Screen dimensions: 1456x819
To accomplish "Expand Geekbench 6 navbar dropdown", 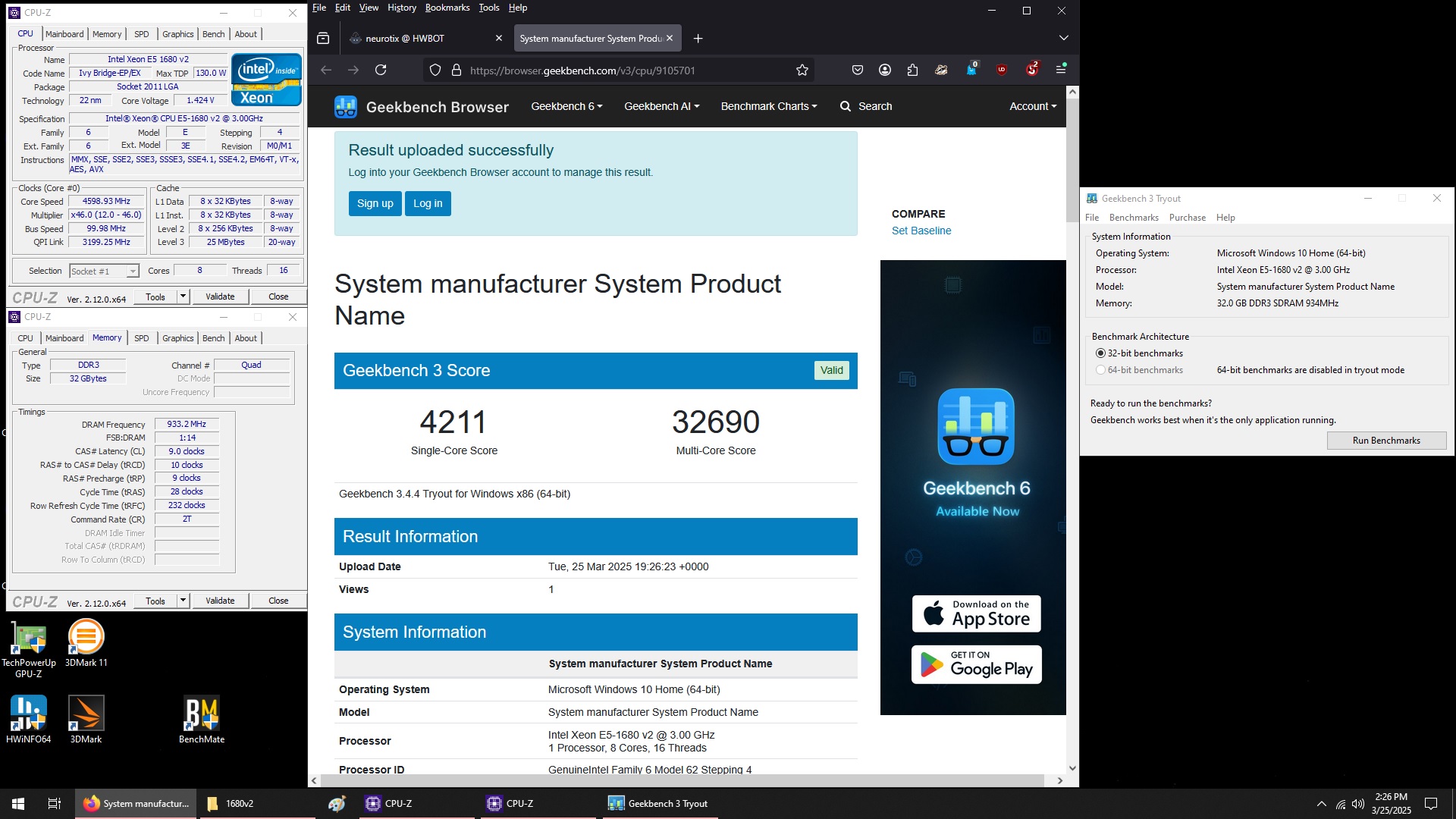I will (x=566, y=106).
